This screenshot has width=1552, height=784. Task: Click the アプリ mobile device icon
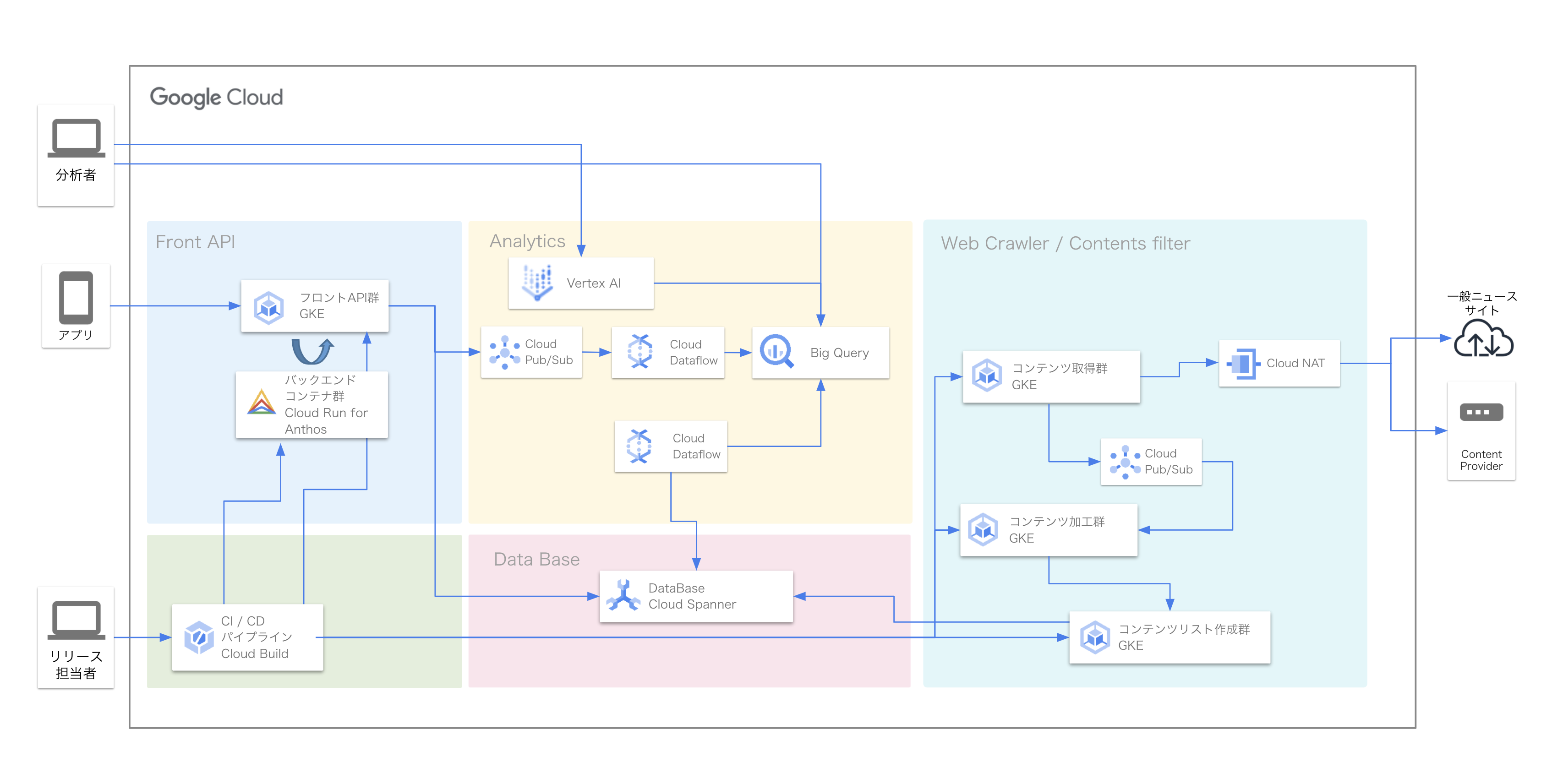click(76, 298)
